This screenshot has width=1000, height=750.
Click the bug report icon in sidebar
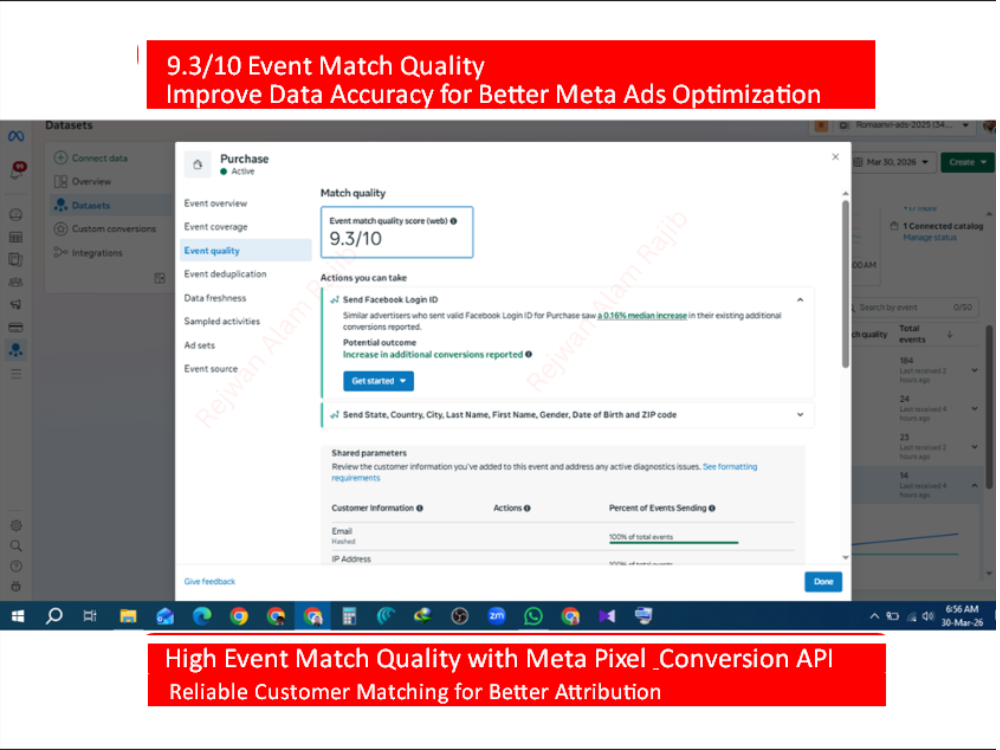(16, 586)
